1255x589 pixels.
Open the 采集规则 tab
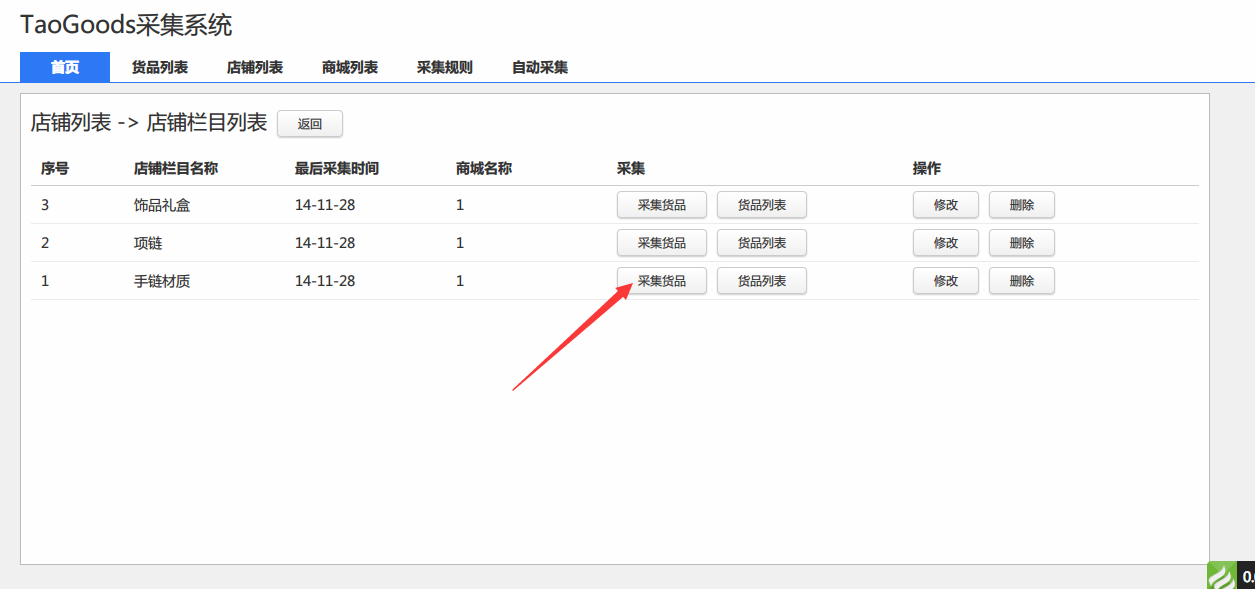coord(445,67)
